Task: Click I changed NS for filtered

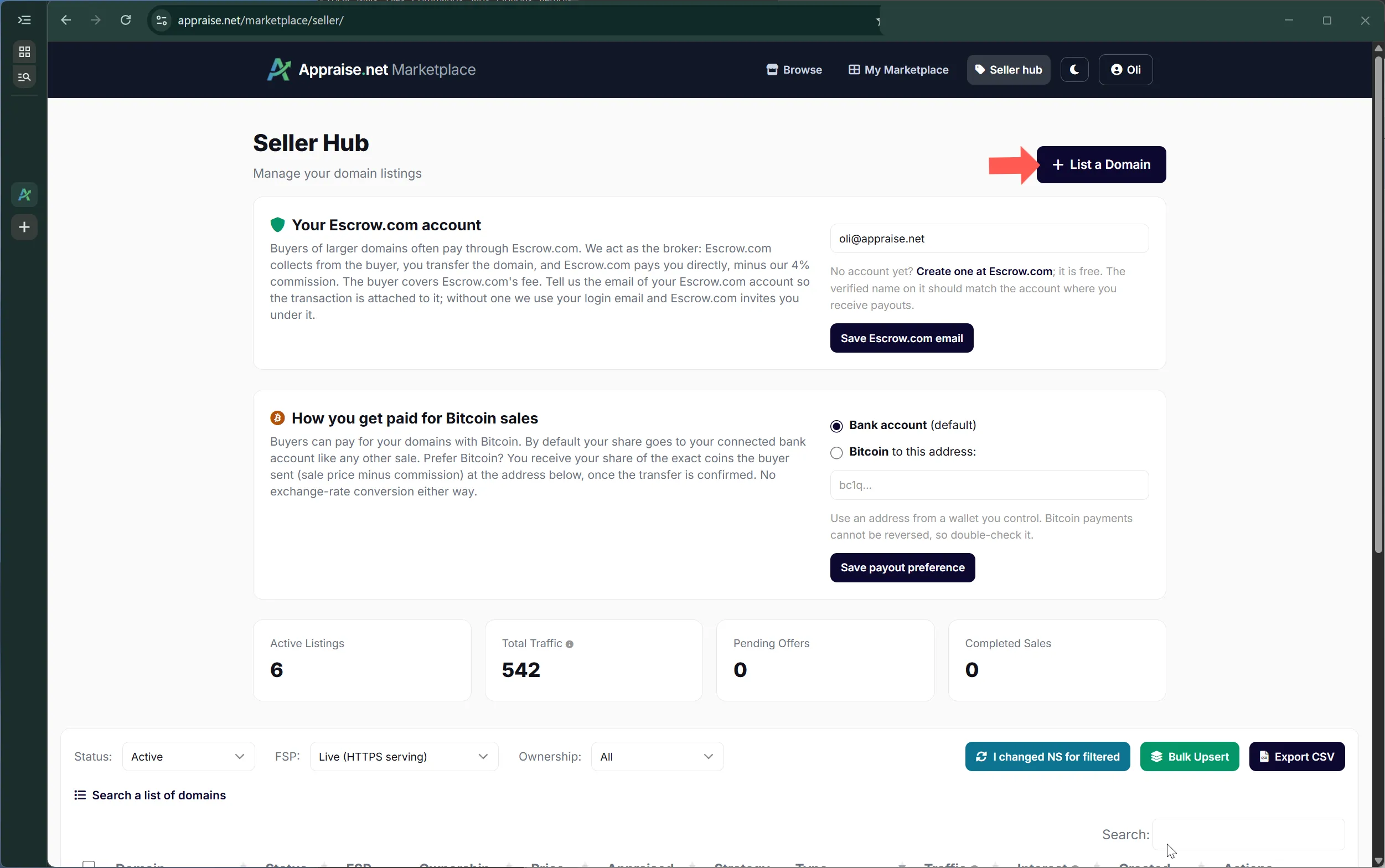Action: 1047,757
